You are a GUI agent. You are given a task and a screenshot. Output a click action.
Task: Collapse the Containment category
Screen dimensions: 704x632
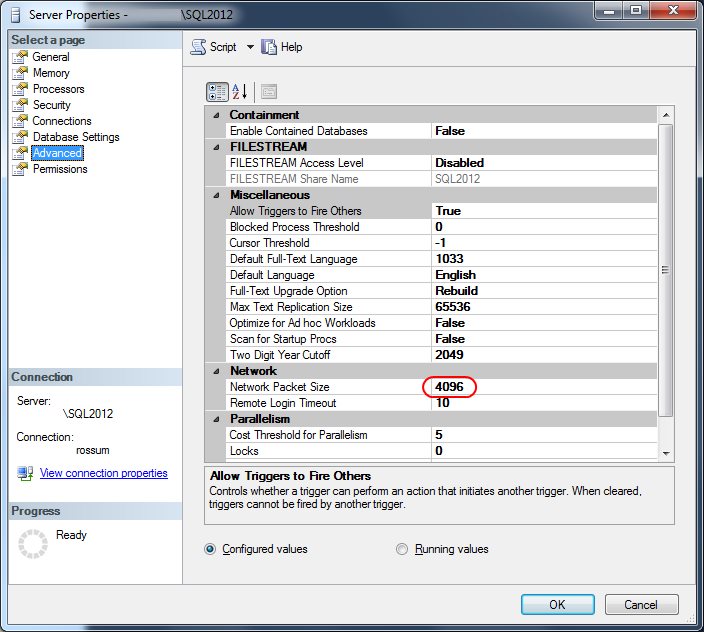coord(216,115)
